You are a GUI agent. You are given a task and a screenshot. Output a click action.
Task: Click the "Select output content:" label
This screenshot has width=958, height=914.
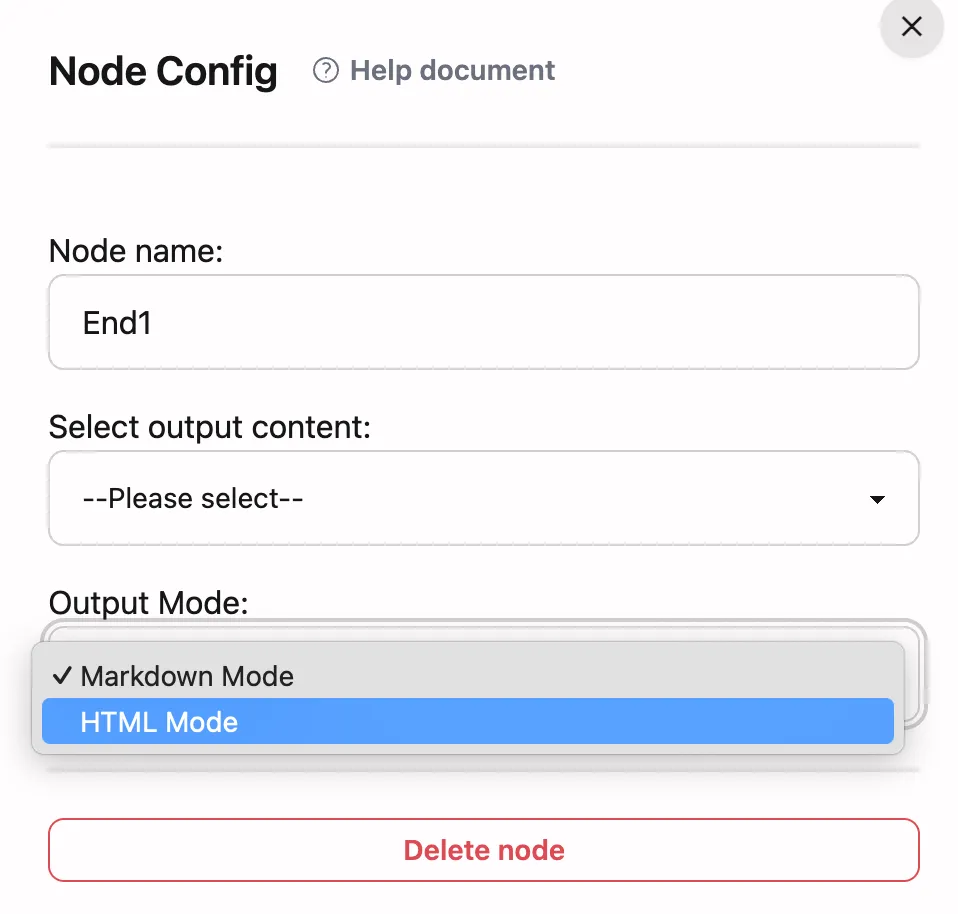point(210,428)
